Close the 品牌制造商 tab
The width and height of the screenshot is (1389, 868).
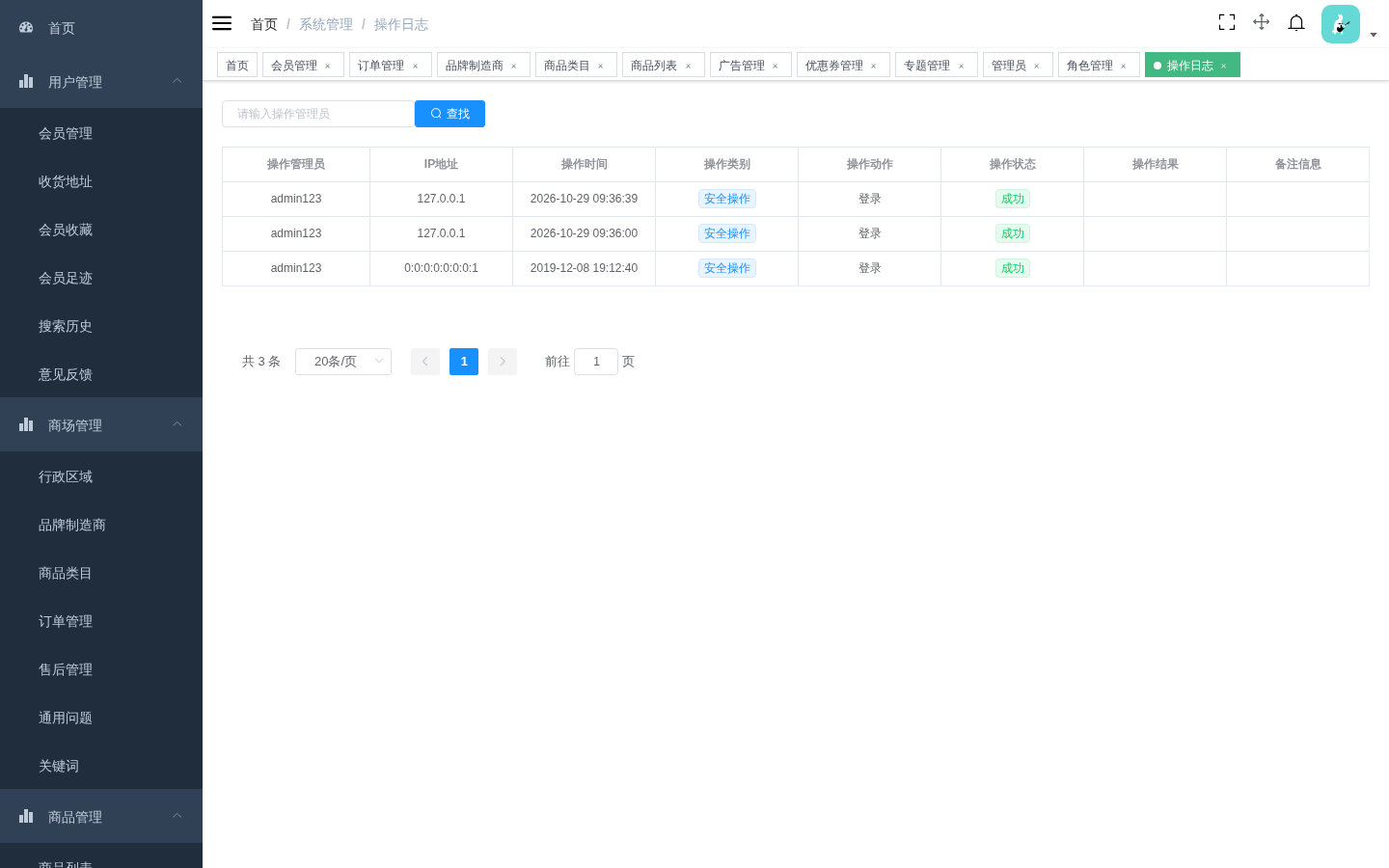click(x=514, y=66)
